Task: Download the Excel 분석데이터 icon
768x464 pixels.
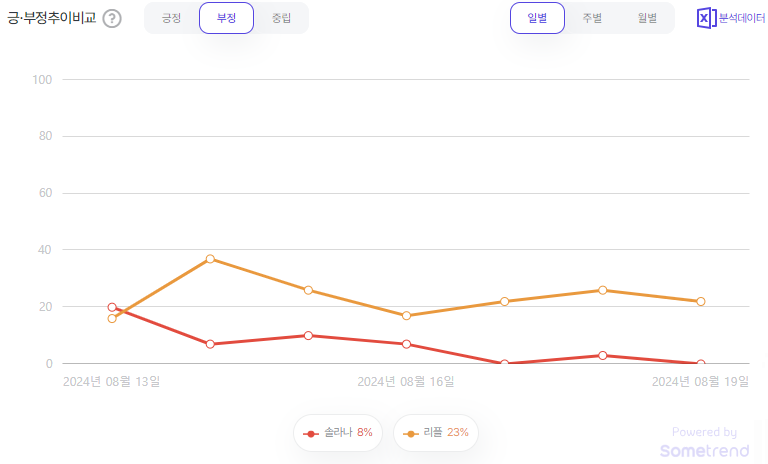Action: 706,18
